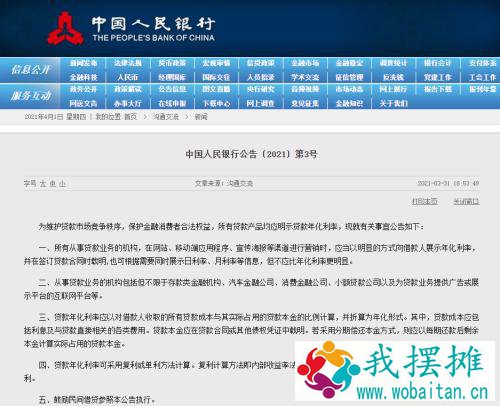Open 政务公开 under 服务互动
Viewport: 500px width, 406px height.
pos(83,89)
